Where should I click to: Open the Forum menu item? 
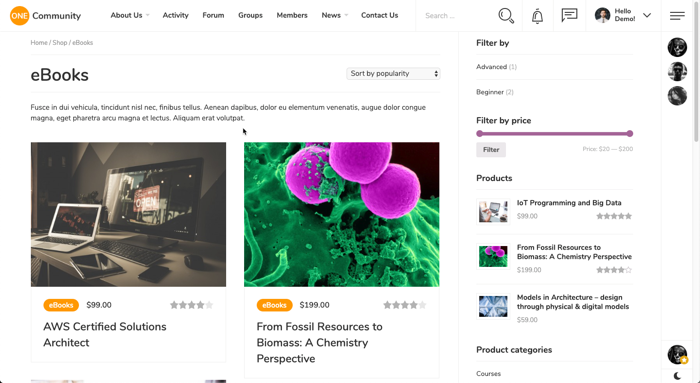click(x=213, y=15)
